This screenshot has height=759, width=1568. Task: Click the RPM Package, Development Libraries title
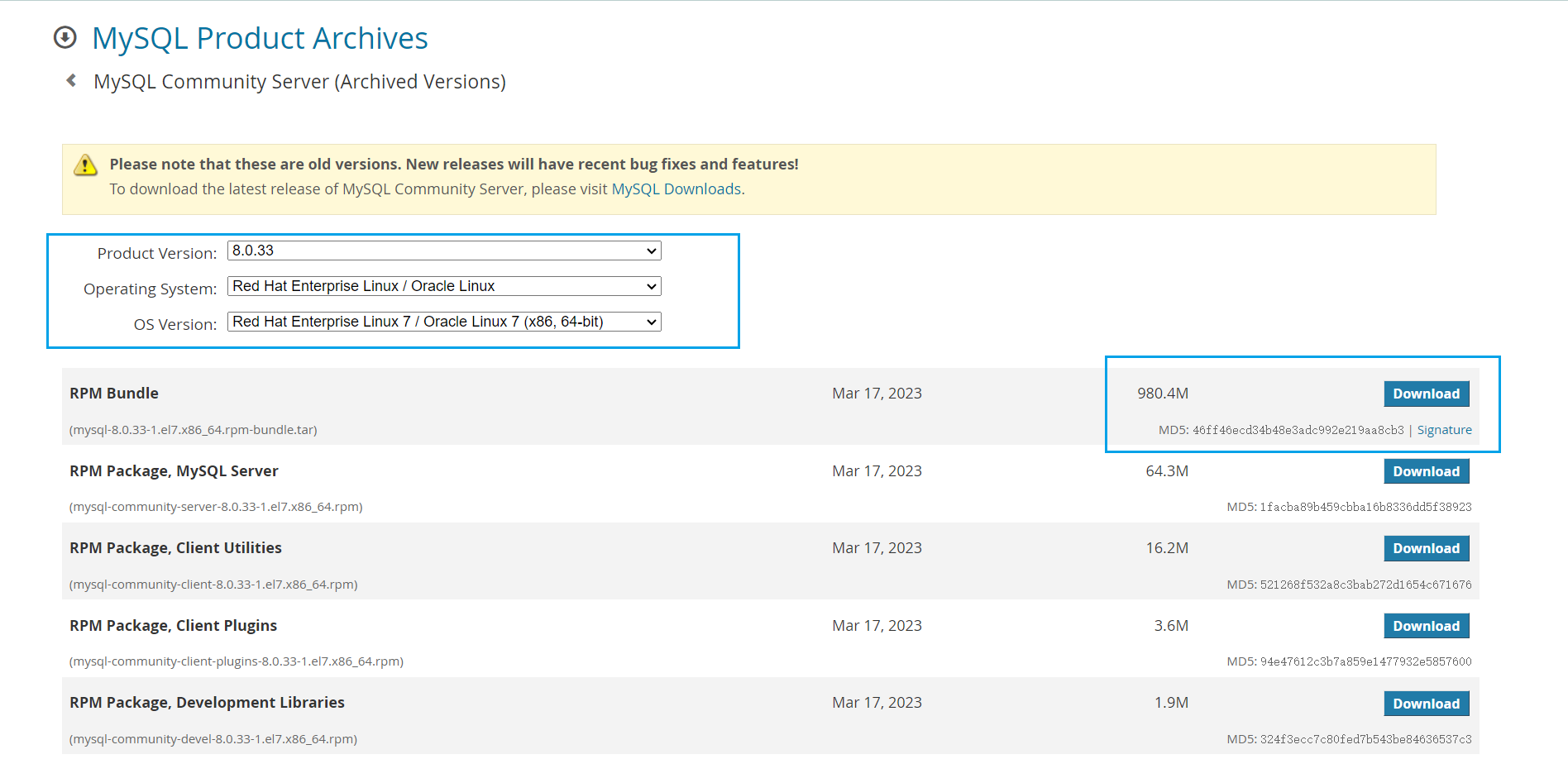pos(207,703)
